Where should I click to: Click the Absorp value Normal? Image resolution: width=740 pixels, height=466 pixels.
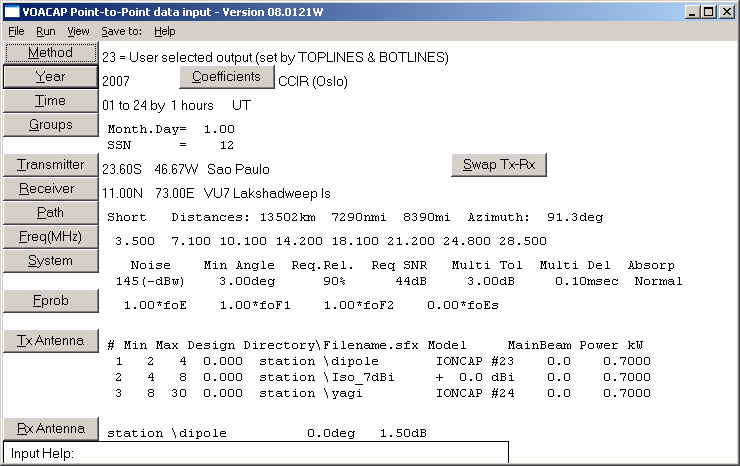[658, 281]
